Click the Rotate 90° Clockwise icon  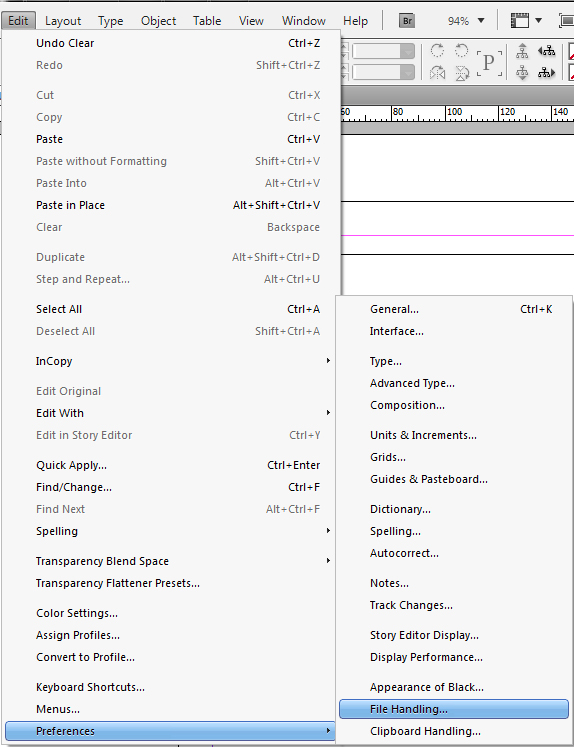(437, 50)
